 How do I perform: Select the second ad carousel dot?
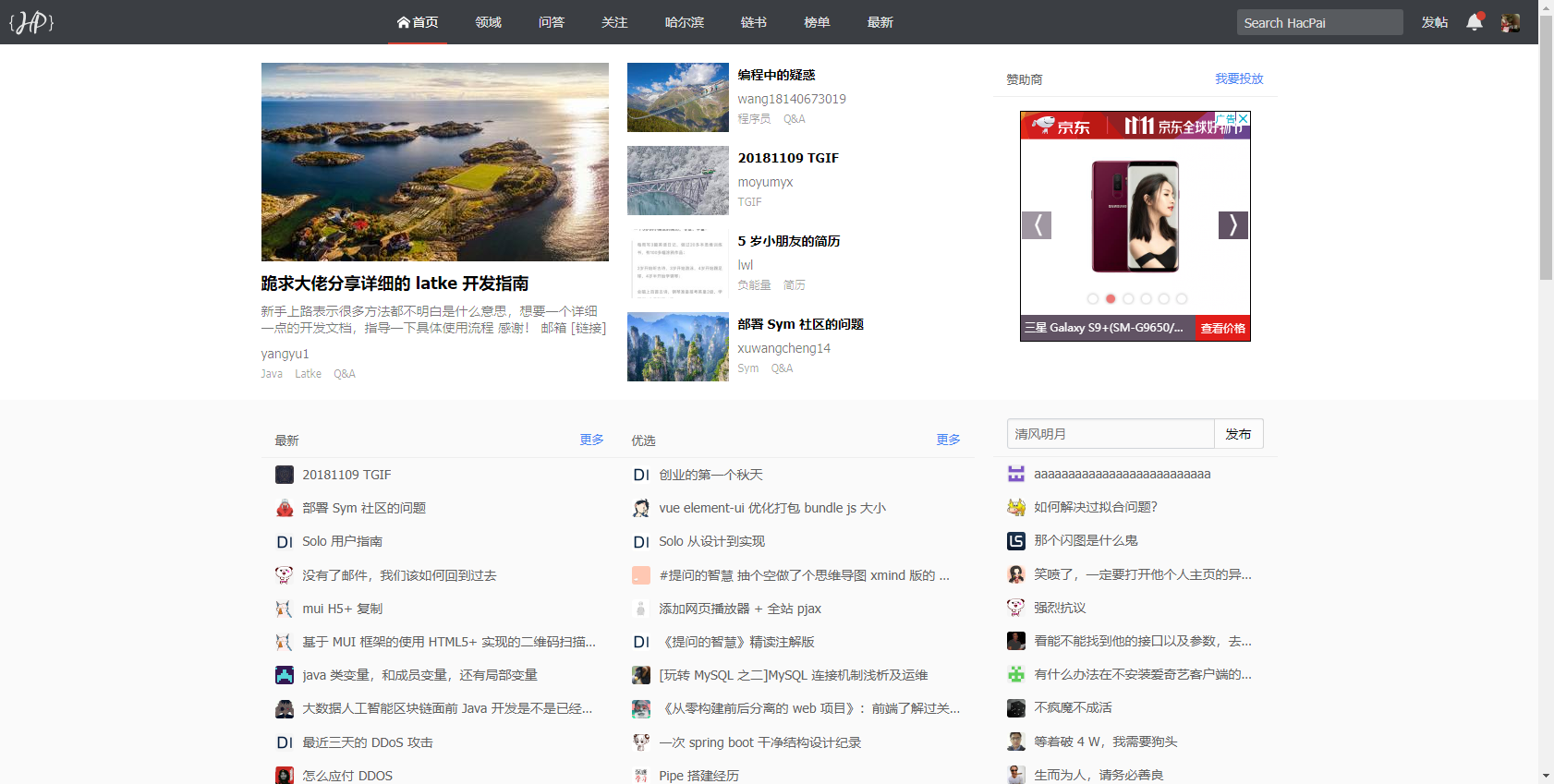point(1111,299)
